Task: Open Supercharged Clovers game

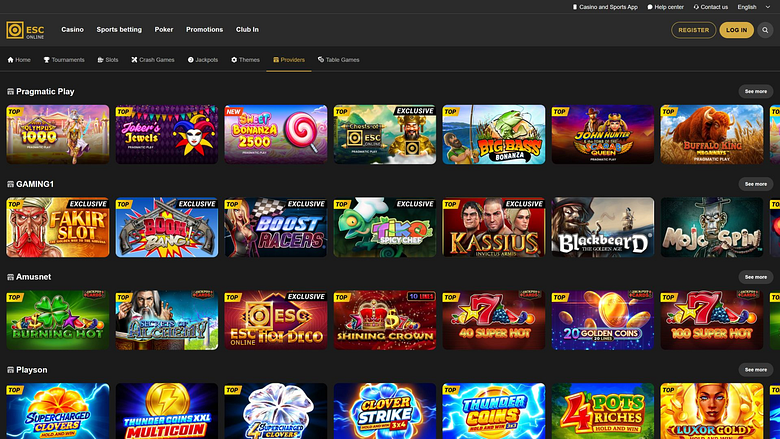Action: 58,411
